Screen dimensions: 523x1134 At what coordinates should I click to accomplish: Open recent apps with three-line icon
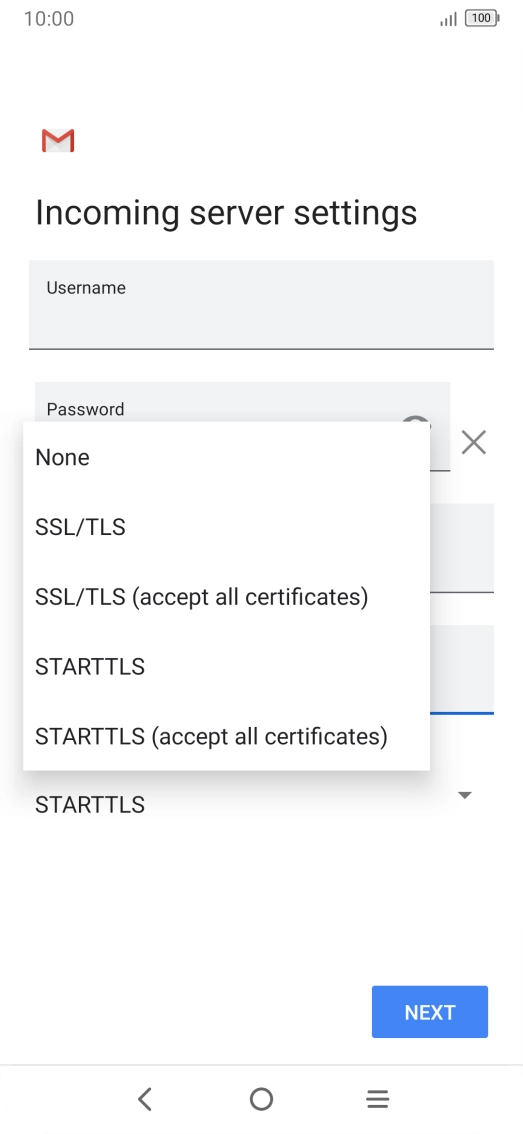378,1099
